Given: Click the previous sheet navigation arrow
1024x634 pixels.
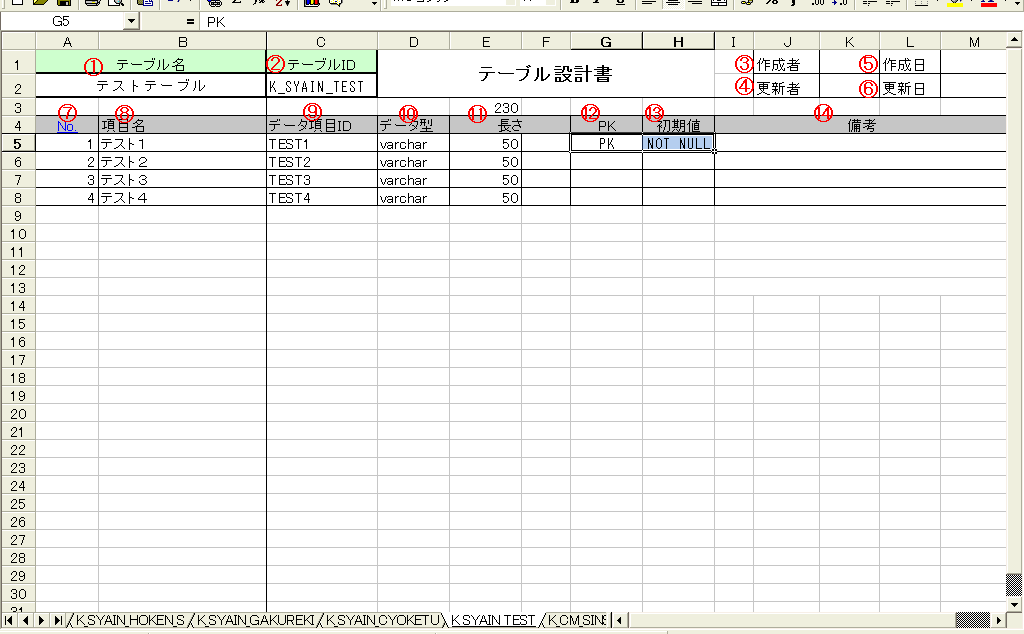Looking at the screenshot, I should (x=25, y=621).
